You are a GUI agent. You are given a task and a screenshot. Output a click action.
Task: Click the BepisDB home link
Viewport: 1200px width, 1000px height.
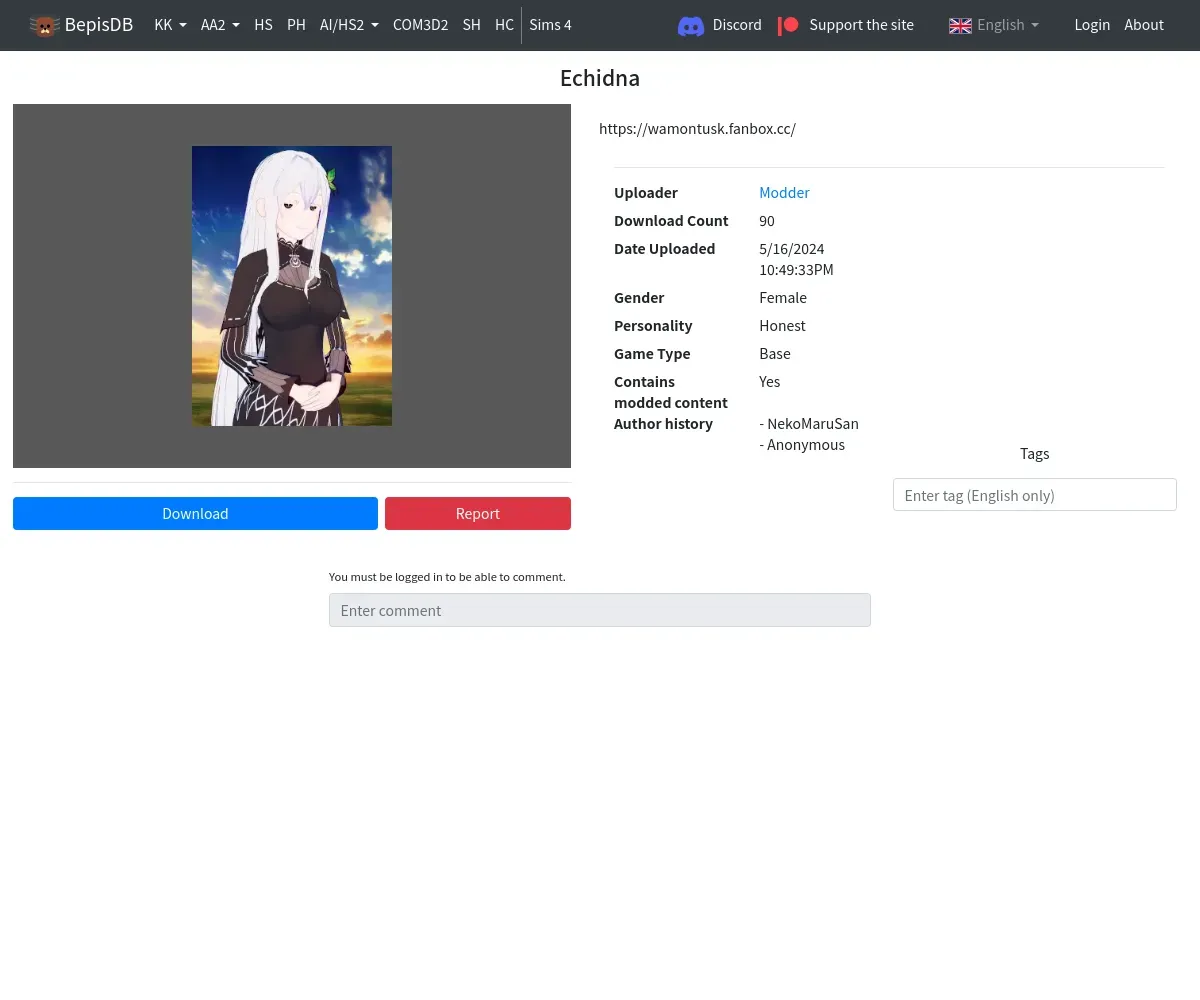click(81, 25)
